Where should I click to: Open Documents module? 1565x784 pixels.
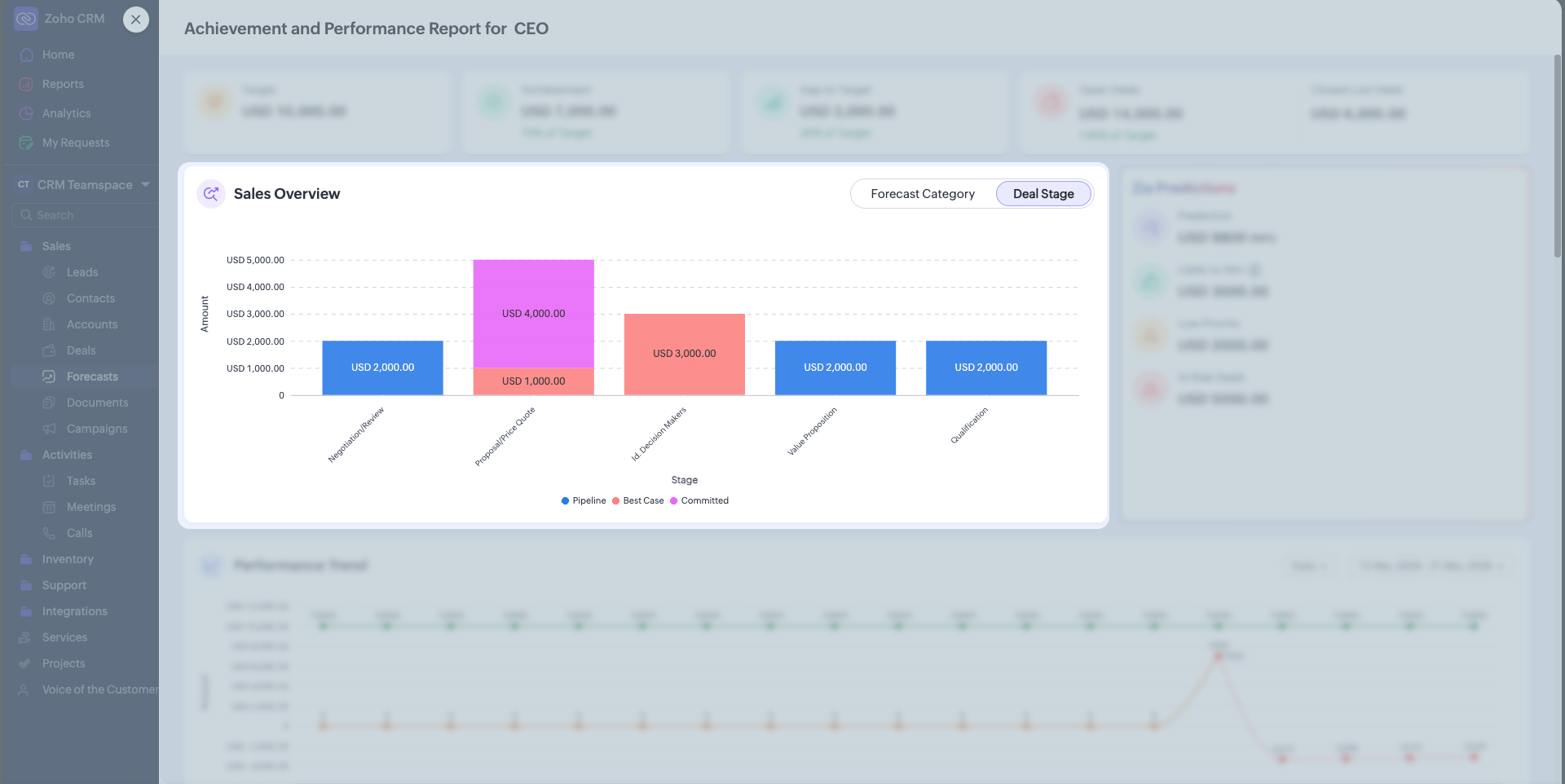(97, 403)
